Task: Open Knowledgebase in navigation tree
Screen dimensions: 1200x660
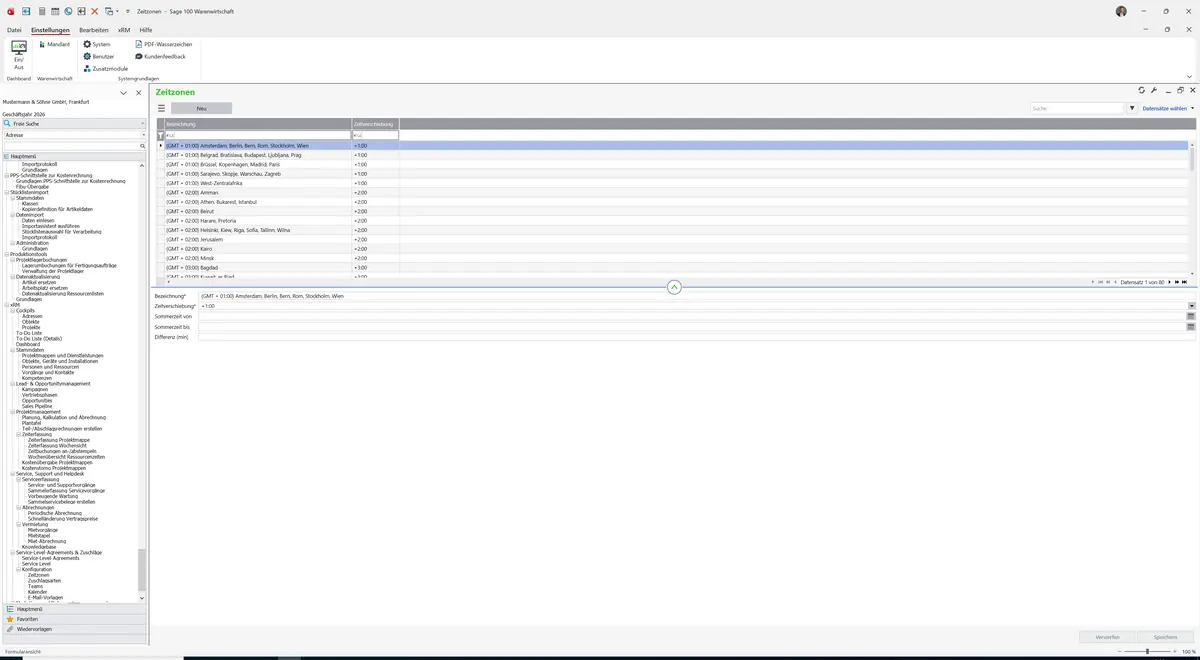Action: (x=38, y=547)
